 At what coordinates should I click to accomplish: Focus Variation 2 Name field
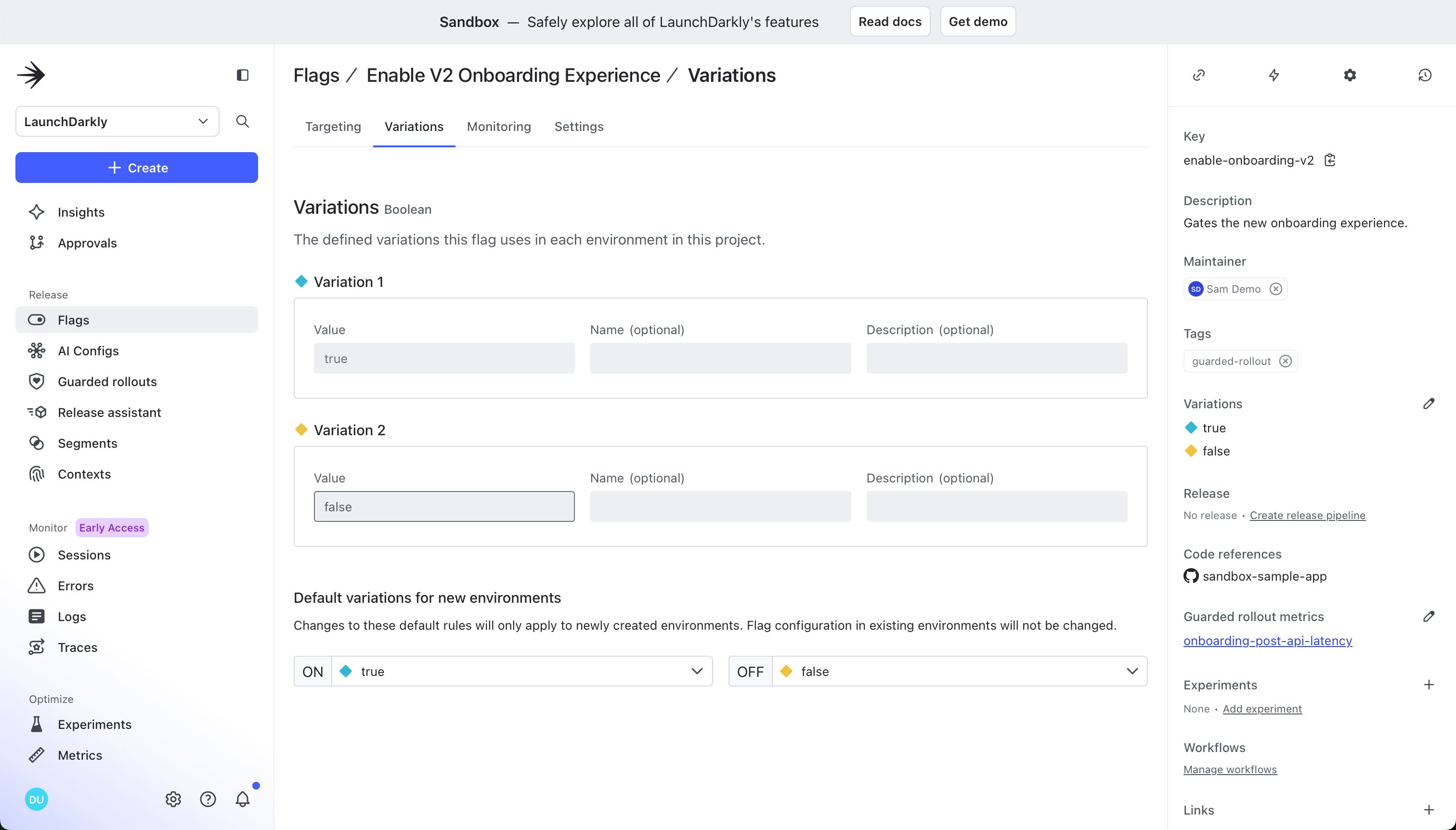pyautogui.click(x=720, y=506)
